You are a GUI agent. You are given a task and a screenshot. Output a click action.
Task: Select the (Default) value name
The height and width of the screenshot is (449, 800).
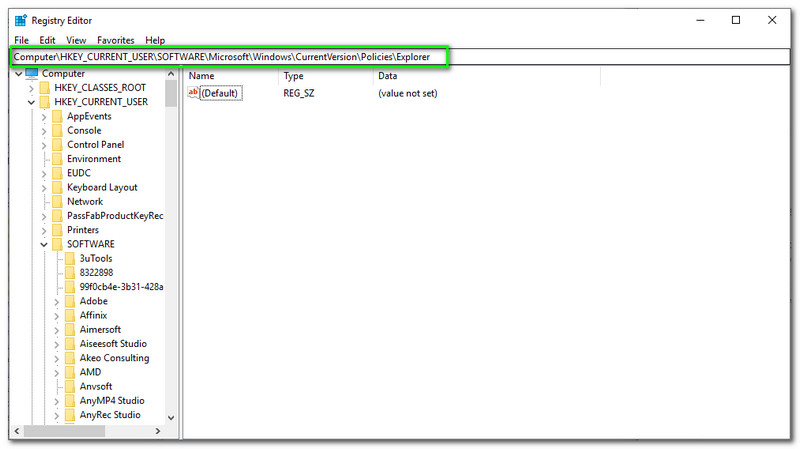[x=219, y=93]
